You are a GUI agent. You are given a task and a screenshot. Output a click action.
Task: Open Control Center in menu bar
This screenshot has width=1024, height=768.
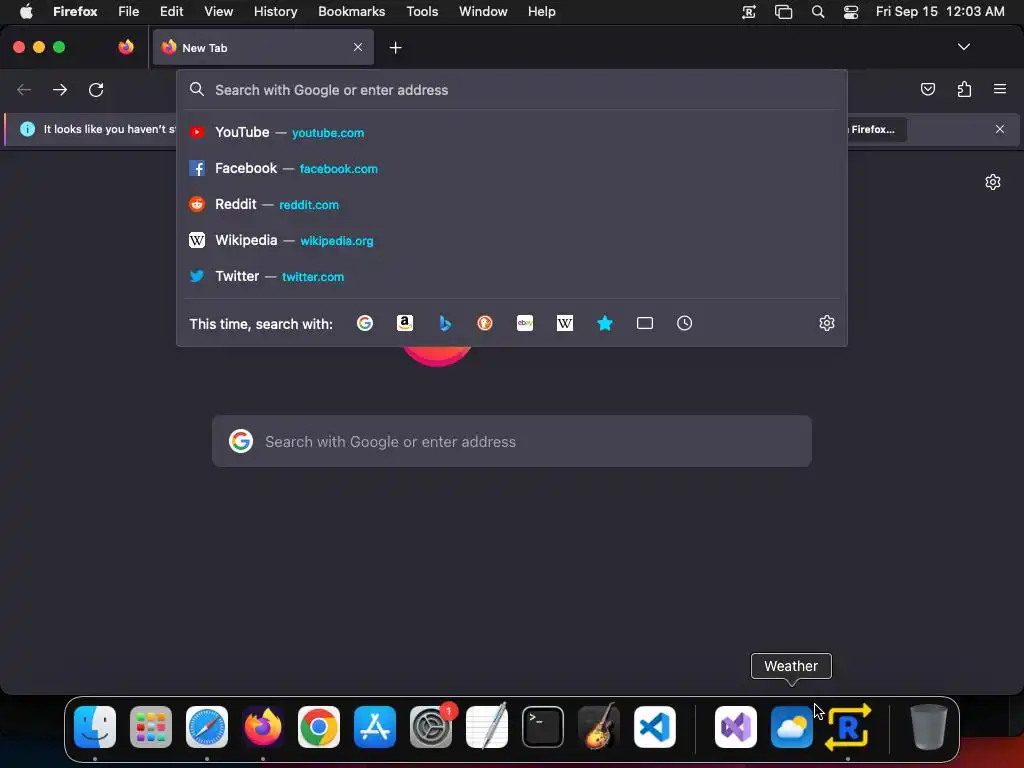pyautogui.click(x=851, y=12)
